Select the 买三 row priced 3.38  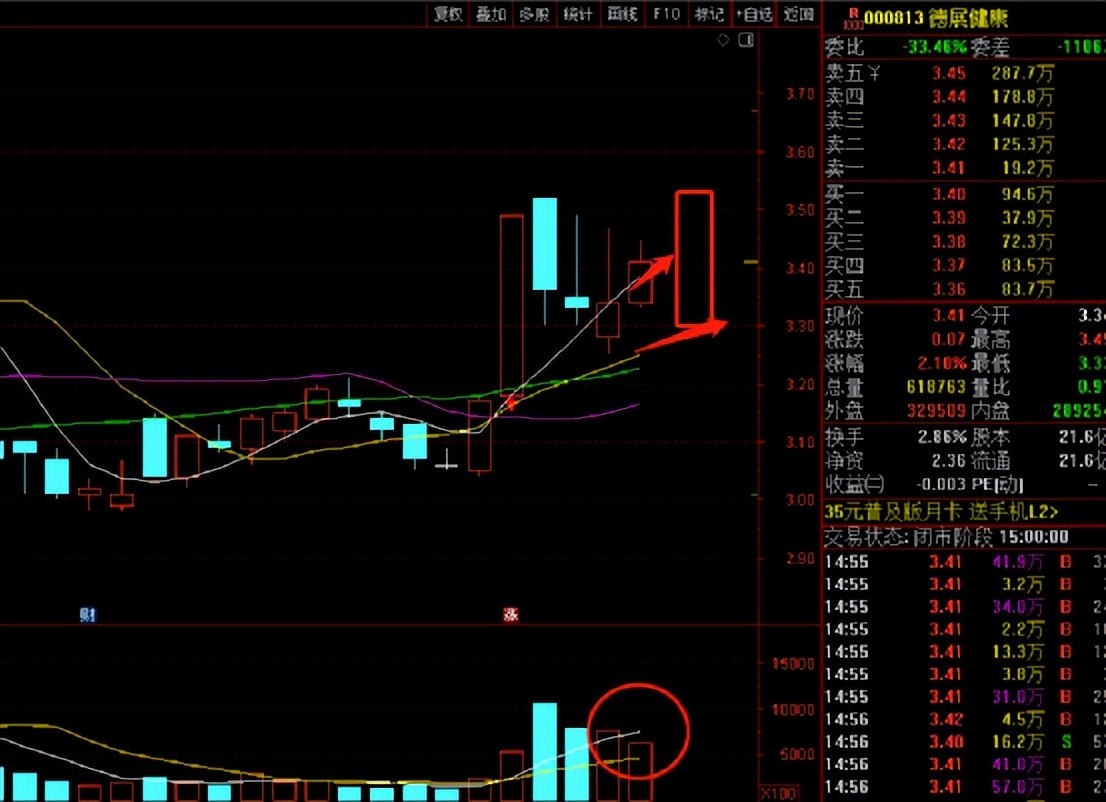(x=964, y=242)
